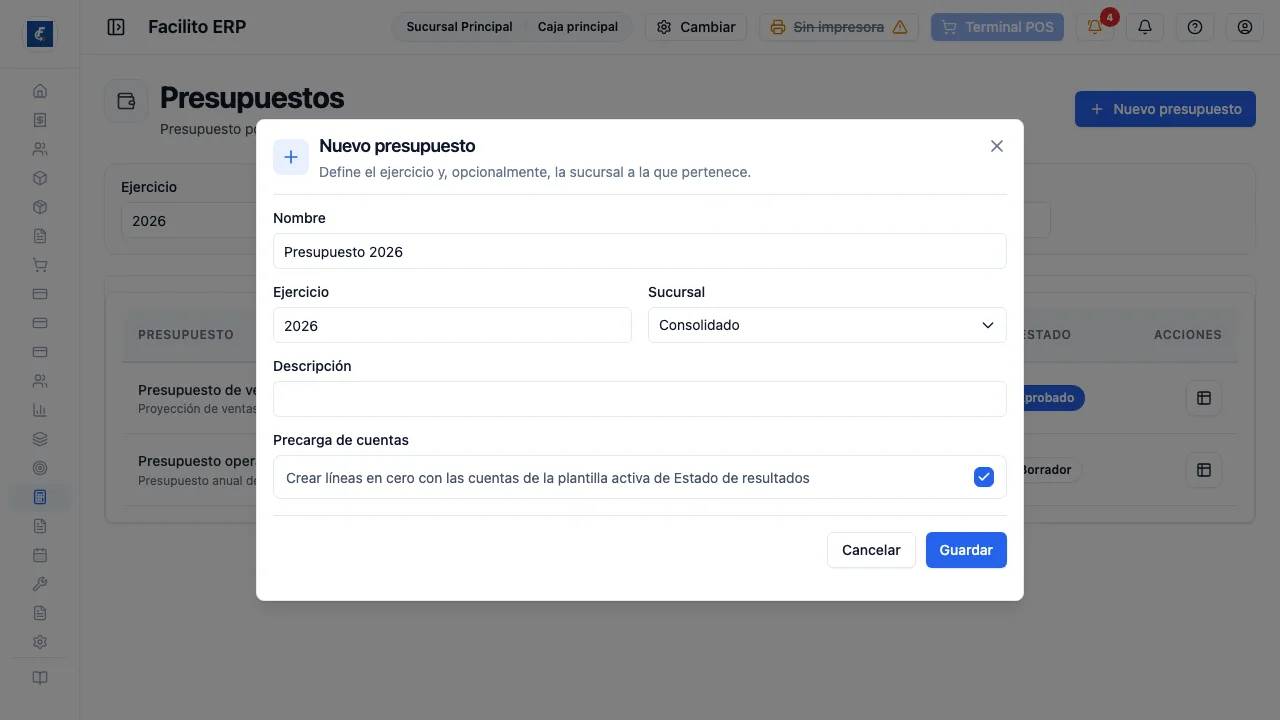Click the Nombre field with Presupuesto 2026
The width and height of the screenshot is (1280, 720).
[640, 251]
